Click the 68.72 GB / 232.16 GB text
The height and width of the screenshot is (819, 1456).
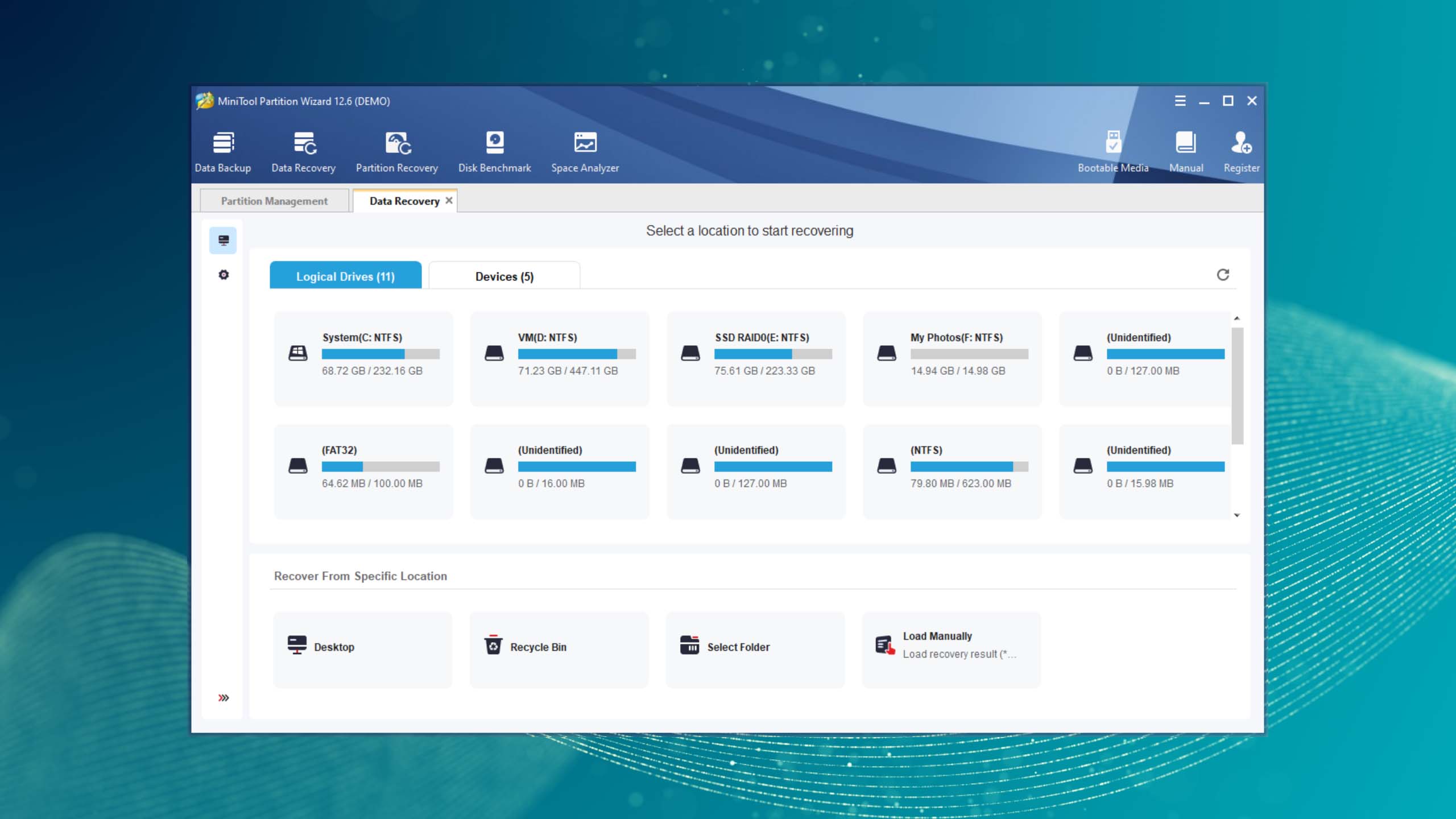click(372, 371)
